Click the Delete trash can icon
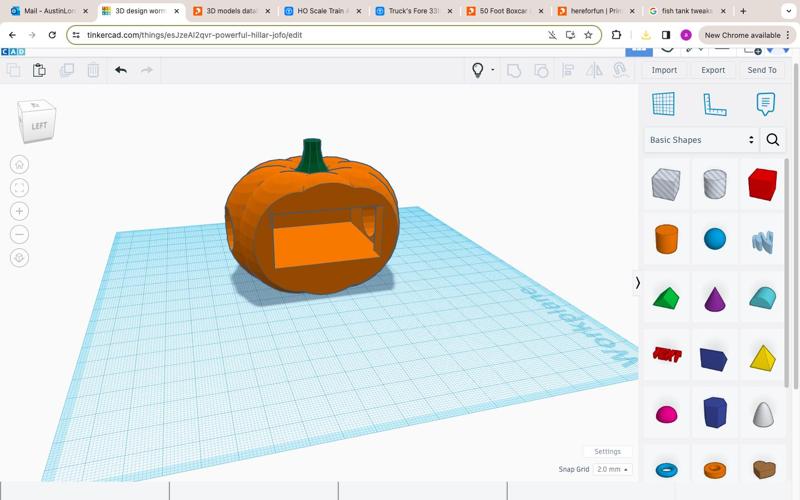The width and height of the screenshot is (800, 500). (93, 70)
